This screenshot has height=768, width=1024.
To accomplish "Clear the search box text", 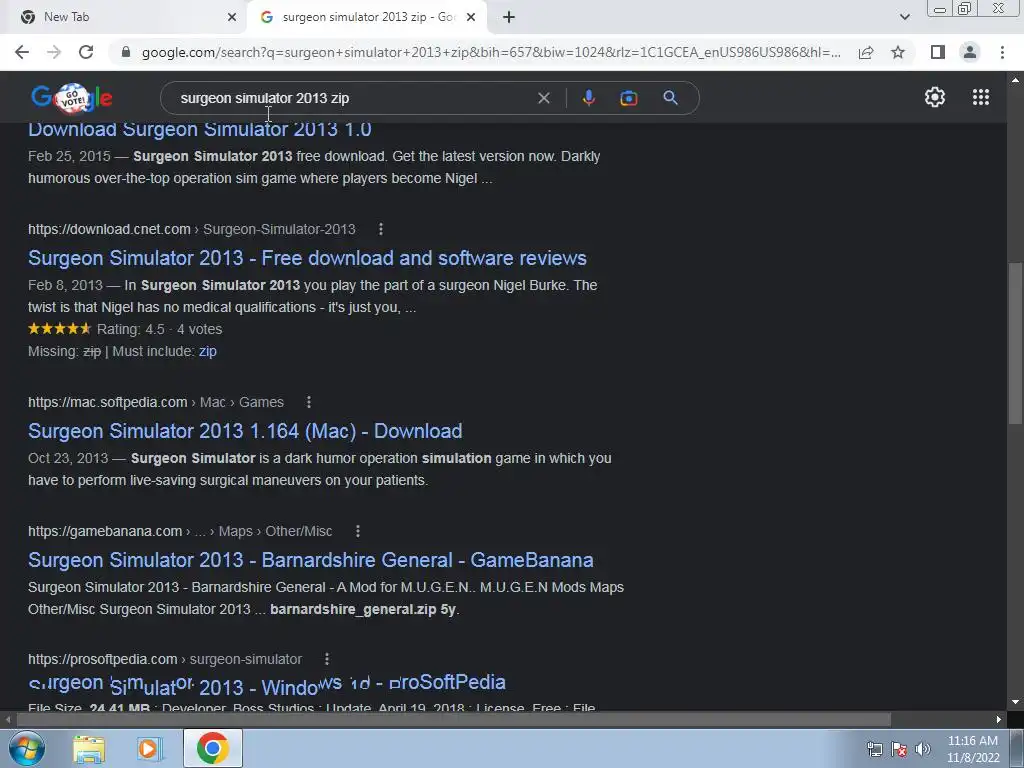I will (543, 98).
